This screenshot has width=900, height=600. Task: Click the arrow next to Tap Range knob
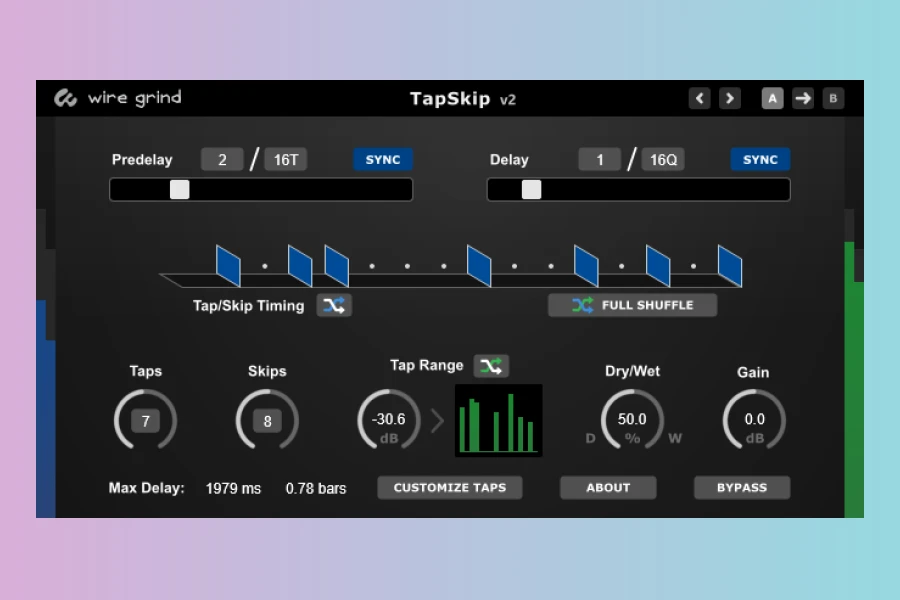click(437, 421)
